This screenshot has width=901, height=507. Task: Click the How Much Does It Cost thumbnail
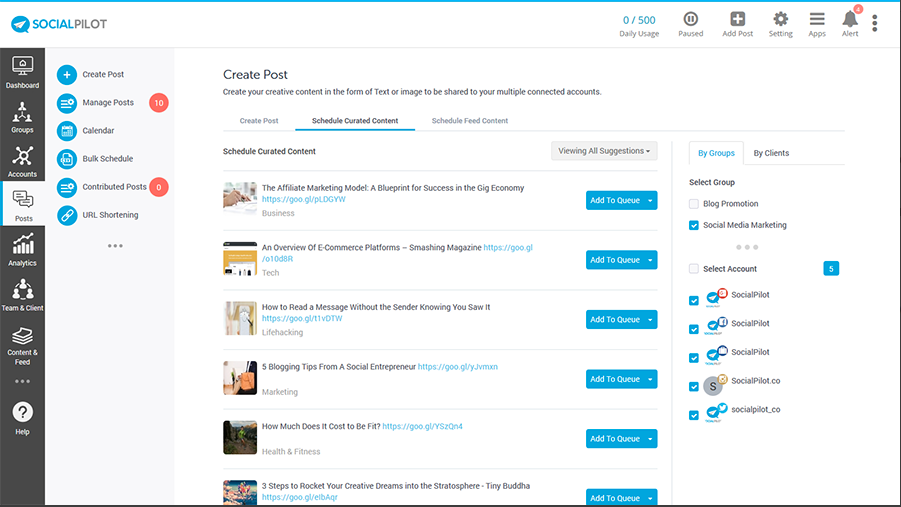tap(240, 437)
